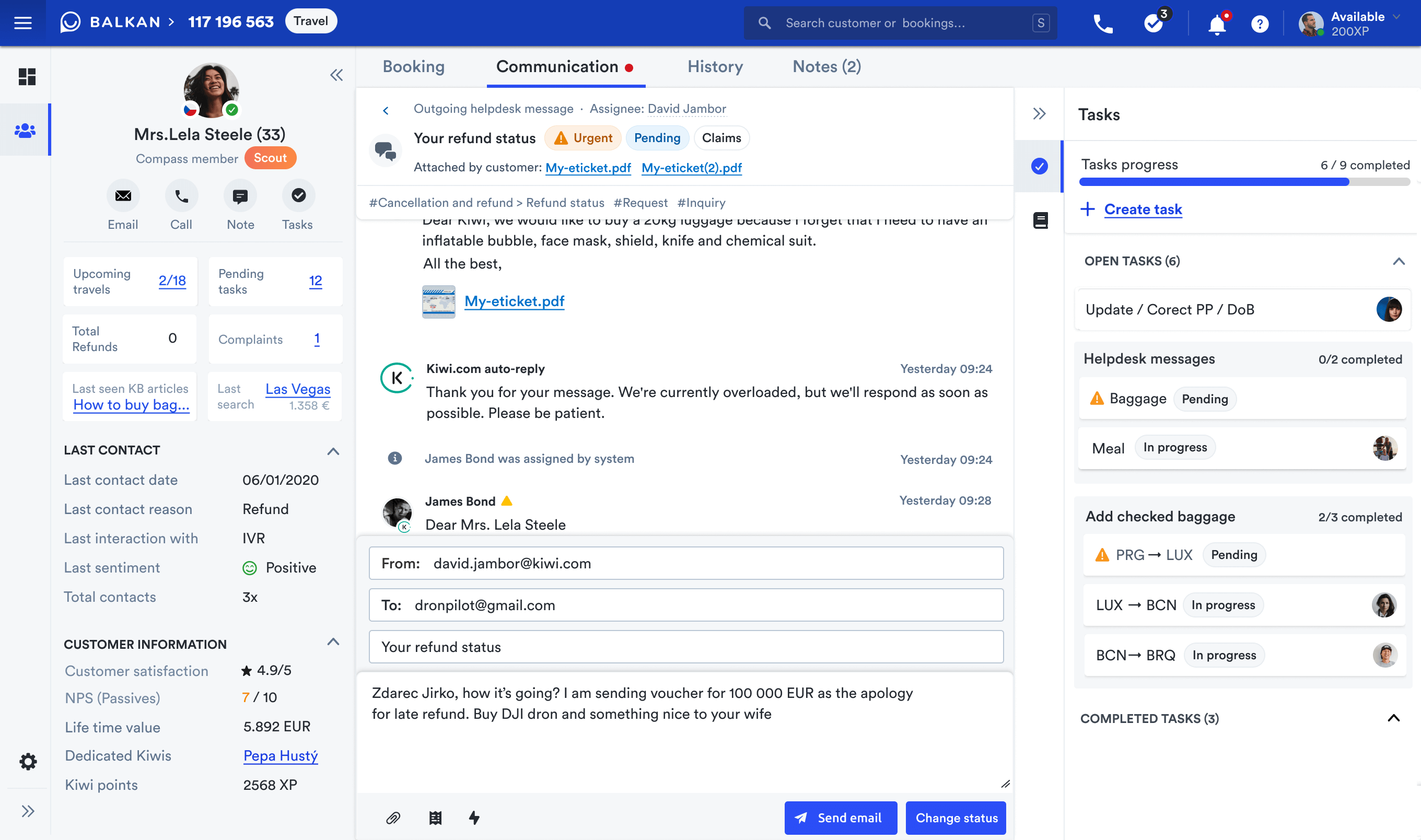Click the Tasks checkmark icon under profile
The width and height of the screenshot is (1421, 840).
[x=298, y=196]
